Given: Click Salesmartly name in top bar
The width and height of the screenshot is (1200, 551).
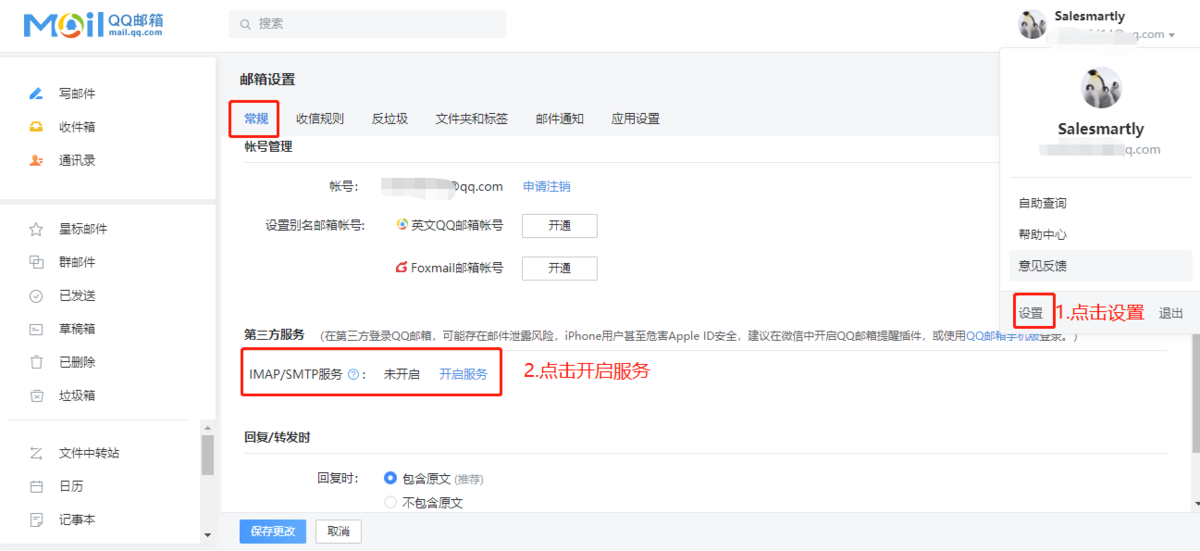Looking at the screenshot, I should [1089, 16].
